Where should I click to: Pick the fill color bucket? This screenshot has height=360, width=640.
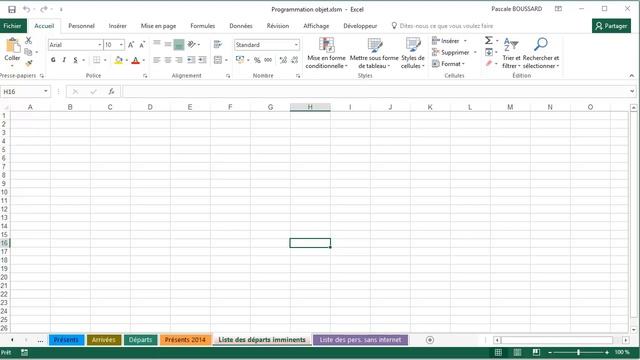[118, 60]
